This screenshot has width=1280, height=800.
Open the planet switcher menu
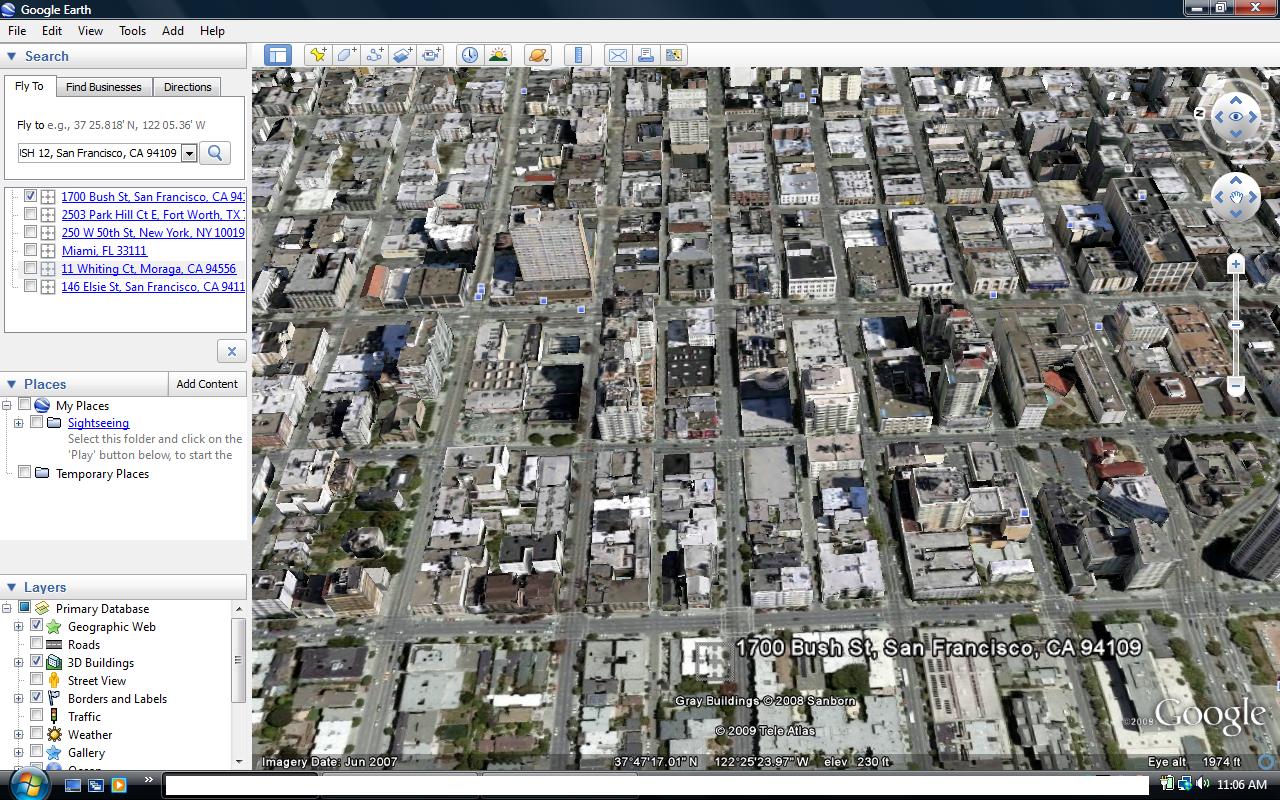(538, 55)
